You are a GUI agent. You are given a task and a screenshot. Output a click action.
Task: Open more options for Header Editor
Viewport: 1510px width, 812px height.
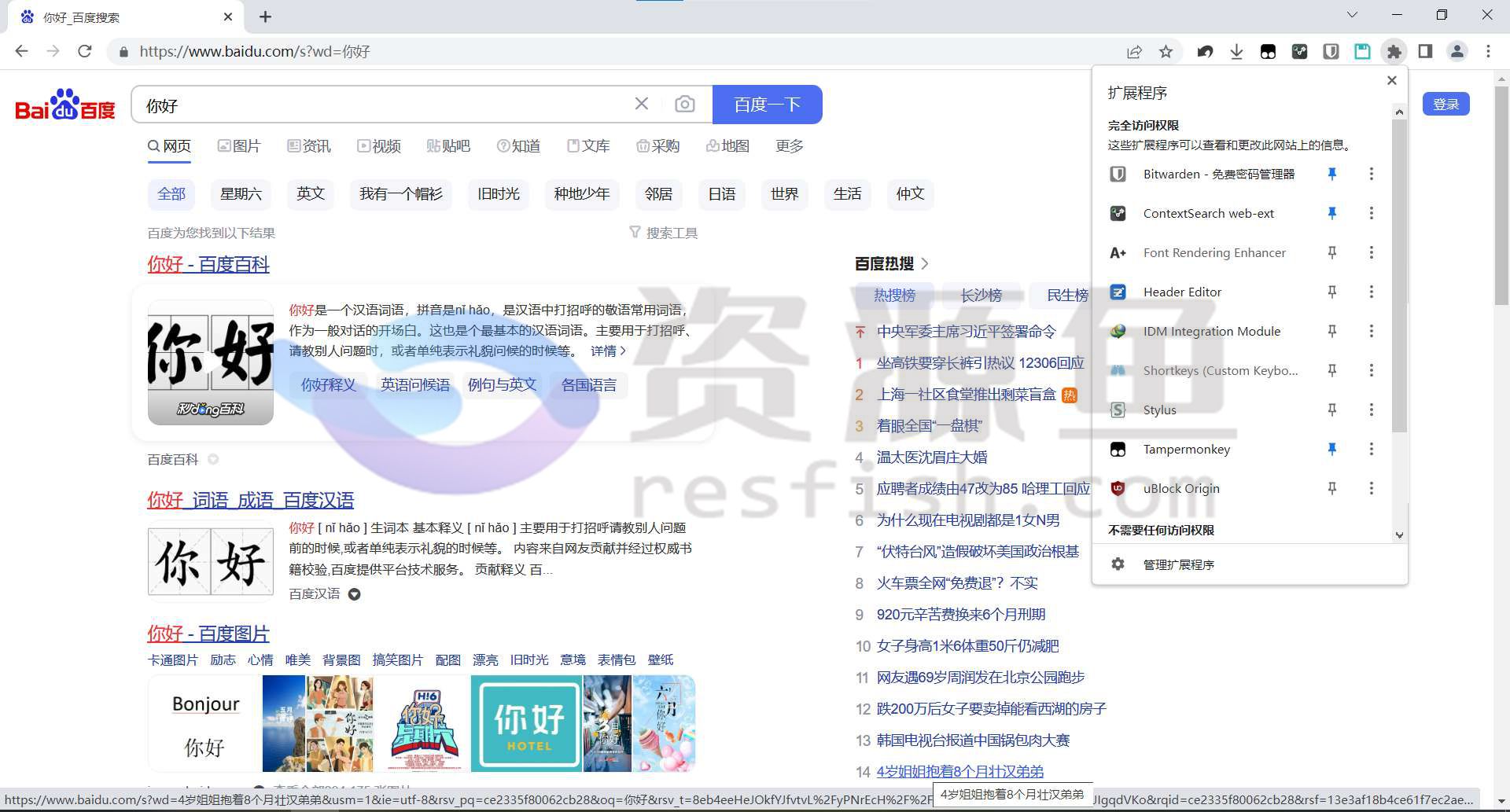(1372, 292)
